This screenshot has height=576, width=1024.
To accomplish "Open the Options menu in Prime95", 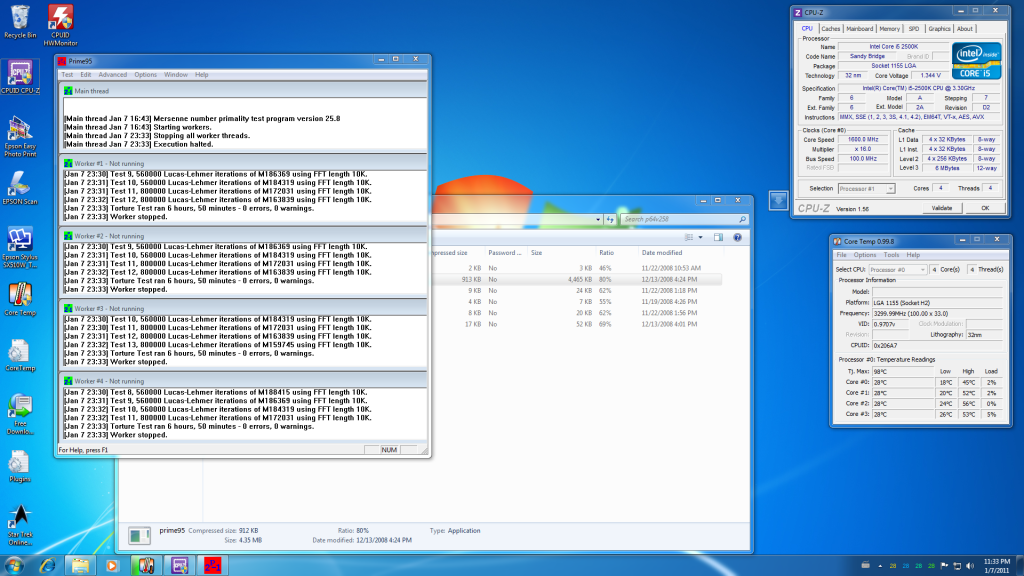I will (x=145, y=75).
